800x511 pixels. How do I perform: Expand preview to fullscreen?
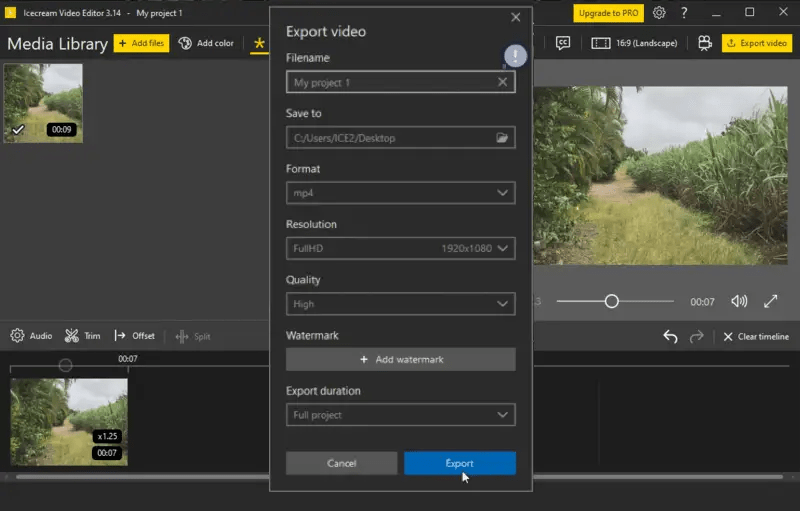click(x=770, y=301)
